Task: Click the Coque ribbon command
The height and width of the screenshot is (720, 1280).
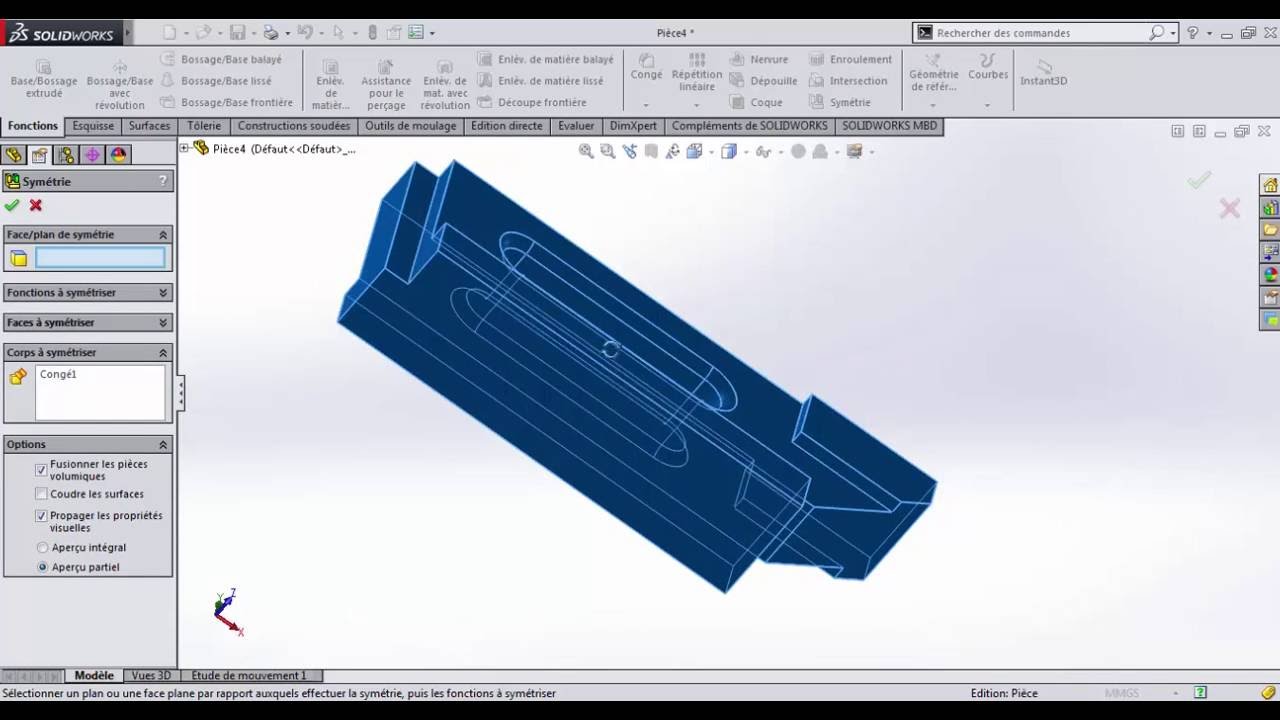Action: [756, 102]
